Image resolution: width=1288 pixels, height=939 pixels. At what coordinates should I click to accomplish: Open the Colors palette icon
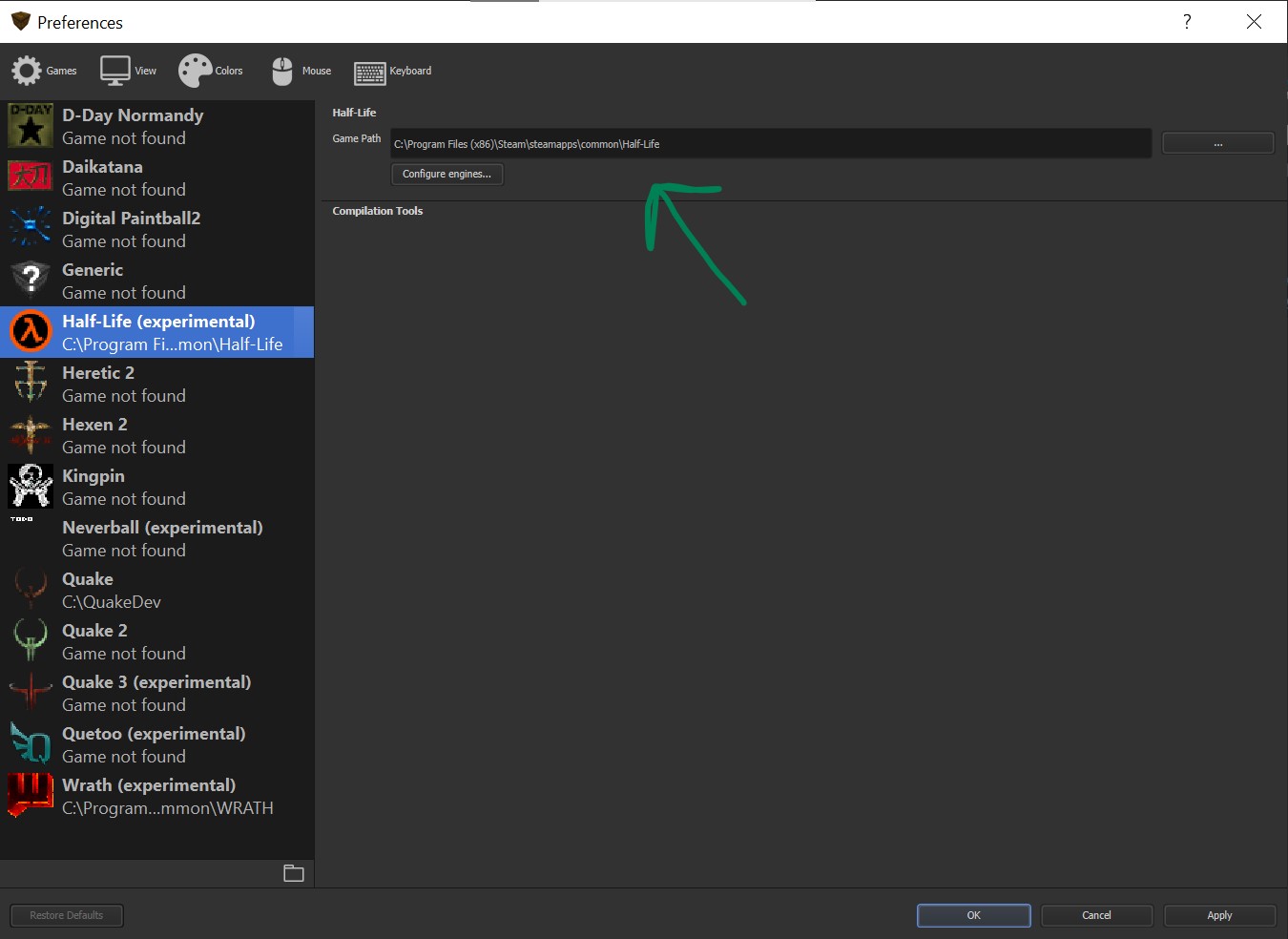(196, 71)
